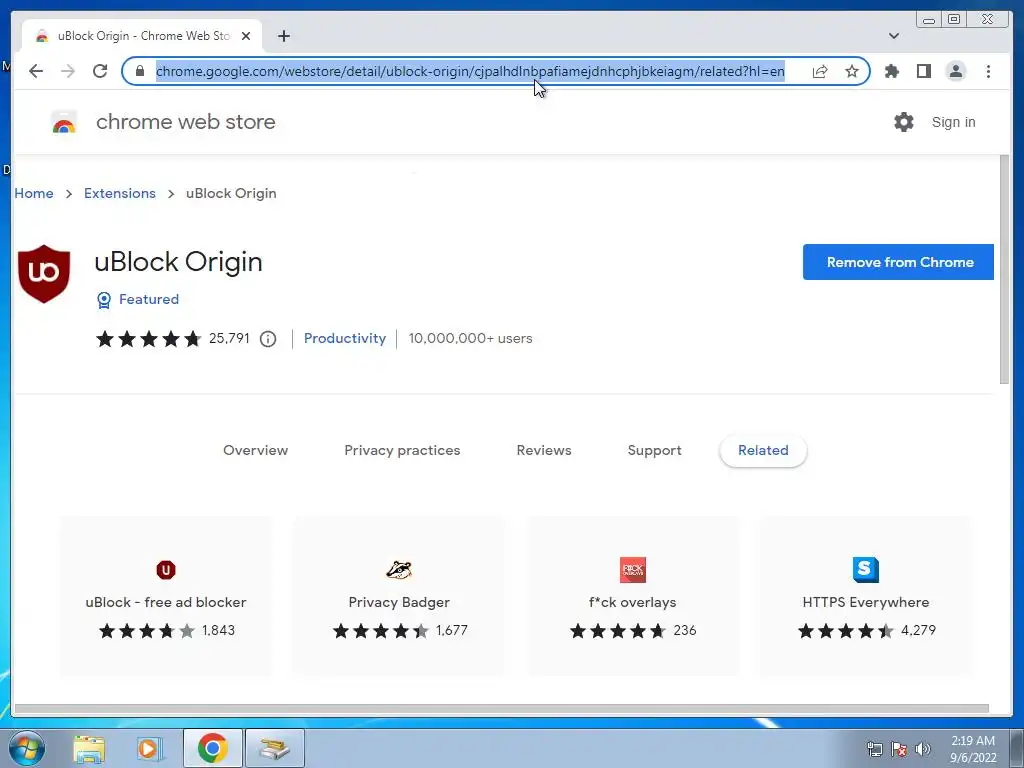This screenshot has height=768, width=1024.
Task: Reload the current page
Action: pyautogui.click(x=100, y=71)
